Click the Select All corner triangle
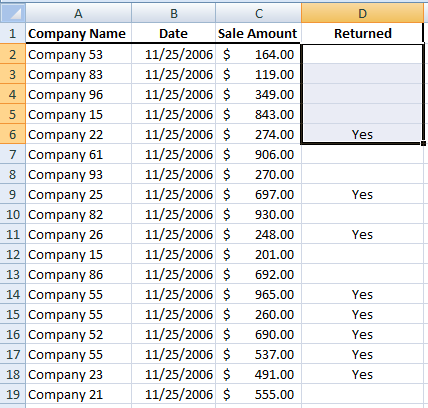The height and width of the screenshot is (408, 428). click(x=13, y=13)
